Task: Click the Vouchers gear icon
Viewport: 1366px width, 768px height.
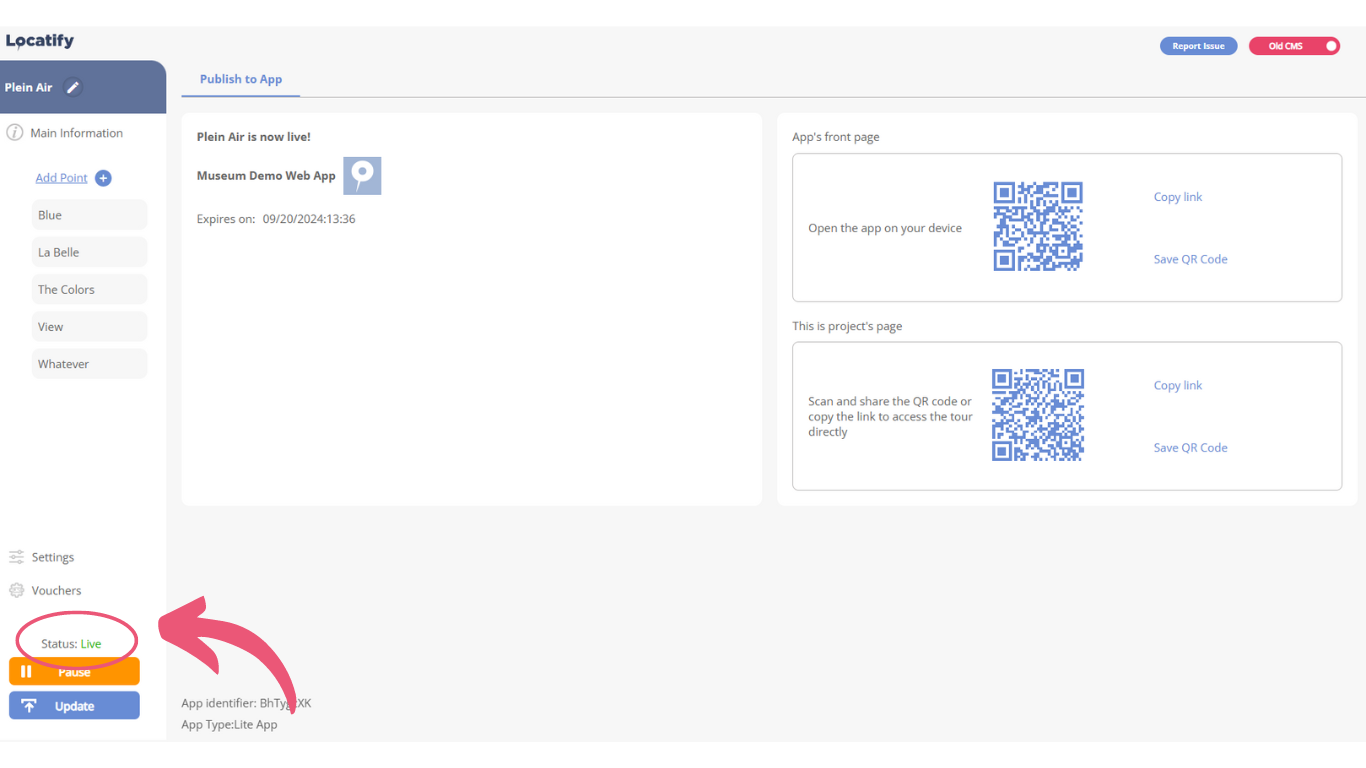Action: (16, 590)
